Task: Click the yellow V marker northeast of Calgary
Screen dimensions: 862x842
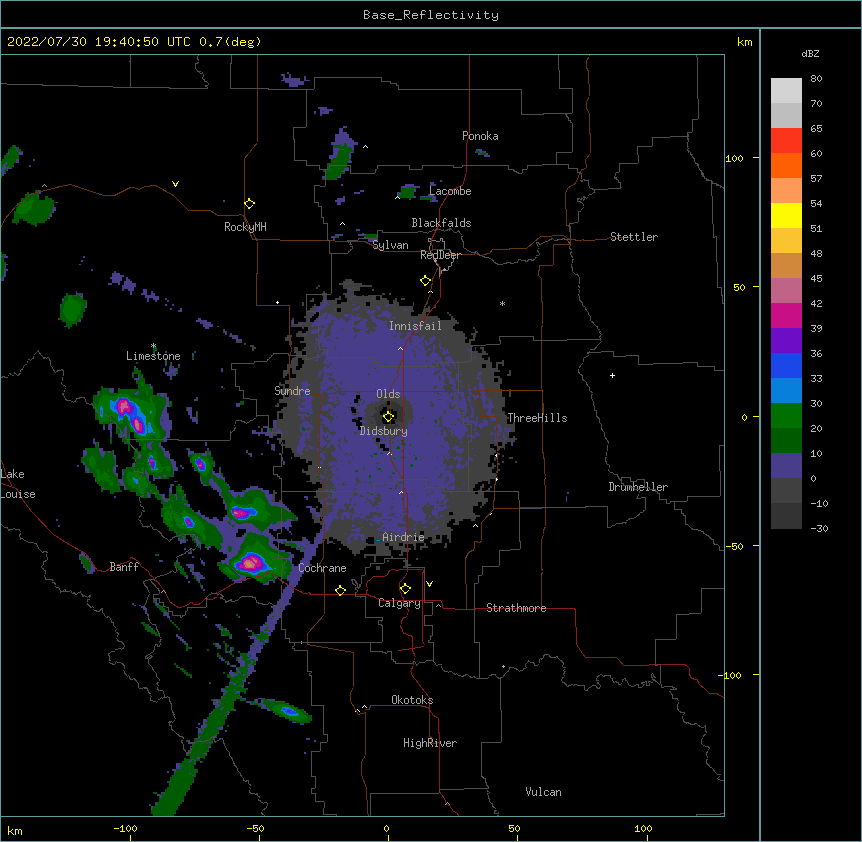Action: [x=429, y=584]
